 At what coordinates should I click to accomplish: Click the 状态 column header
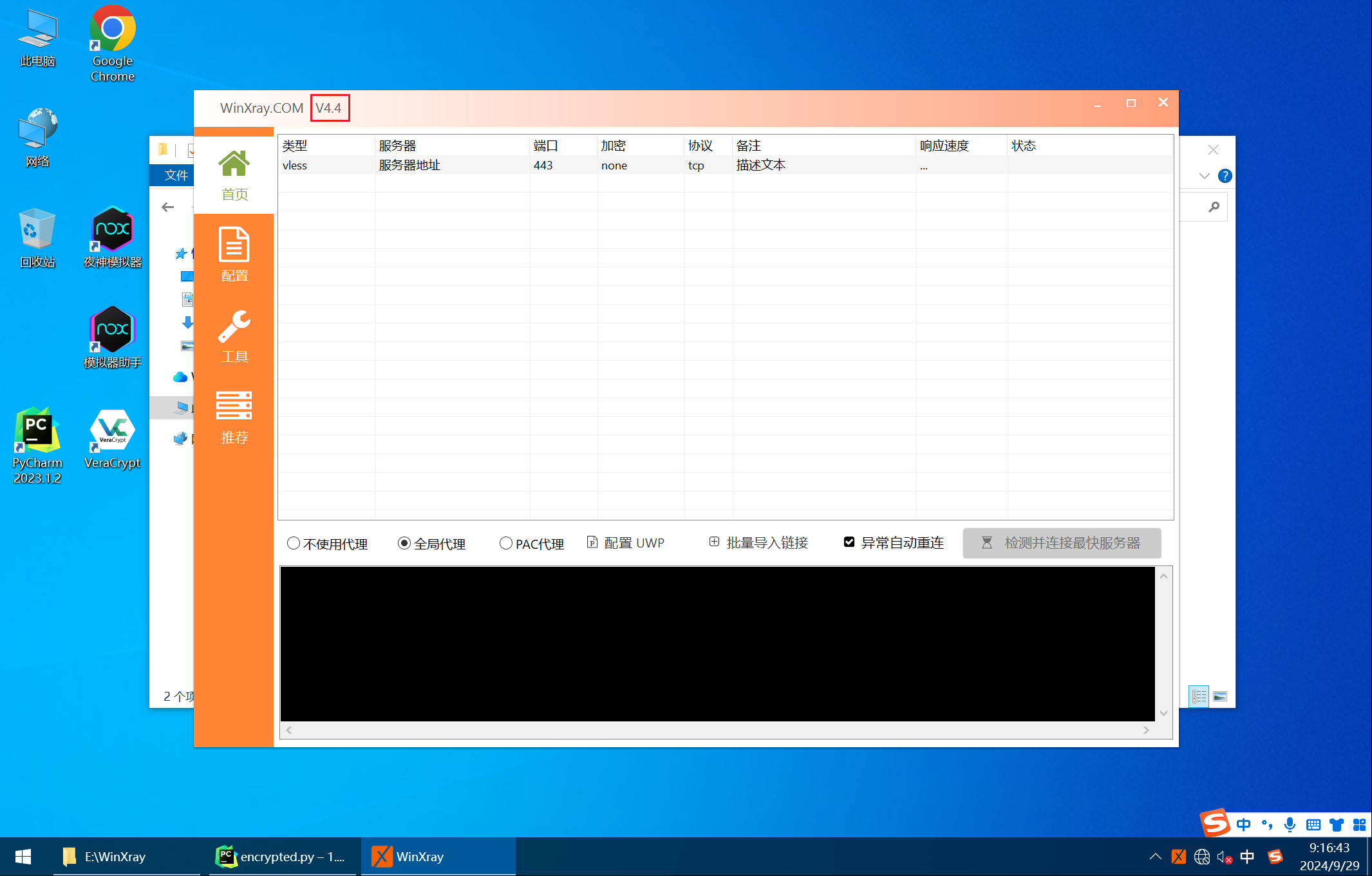[x=1090, y=146]
